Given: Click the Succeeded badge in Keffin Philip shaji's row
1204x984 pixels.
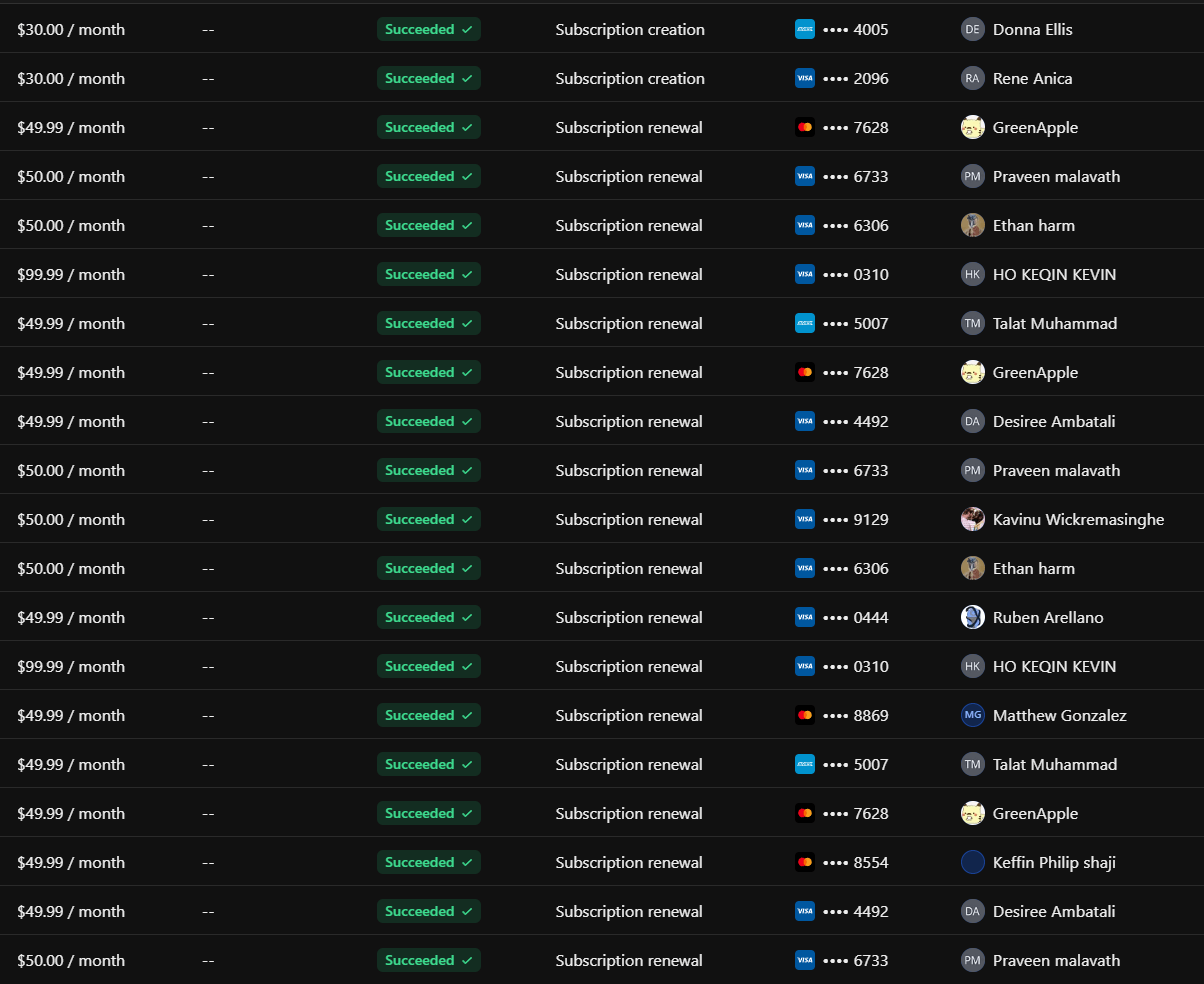Looking at the screenshot, I should pos(429,863).
